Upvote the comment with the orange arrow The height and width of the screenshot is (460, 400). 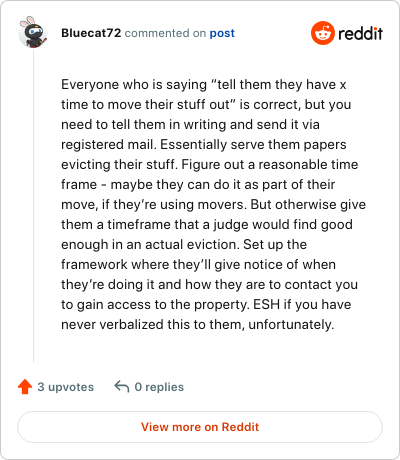25,387
